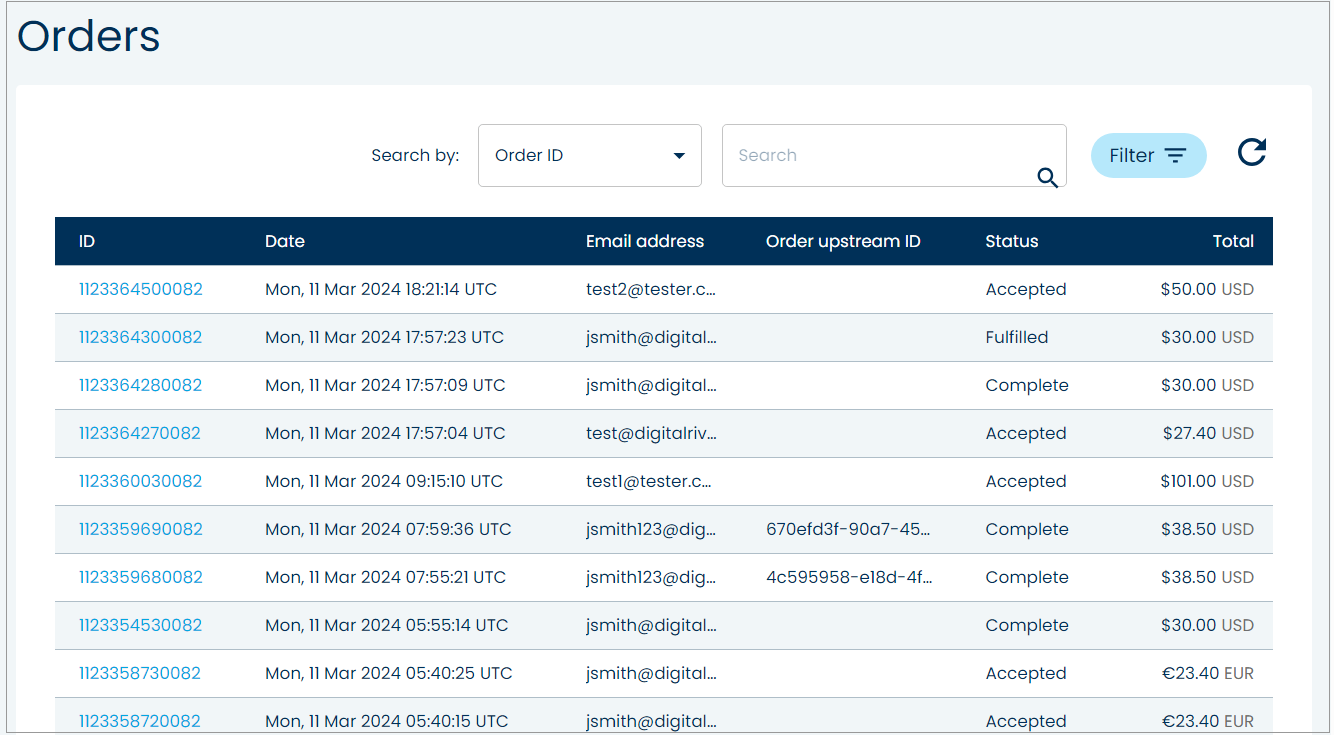Open order 1123359680082

(141, 578)
